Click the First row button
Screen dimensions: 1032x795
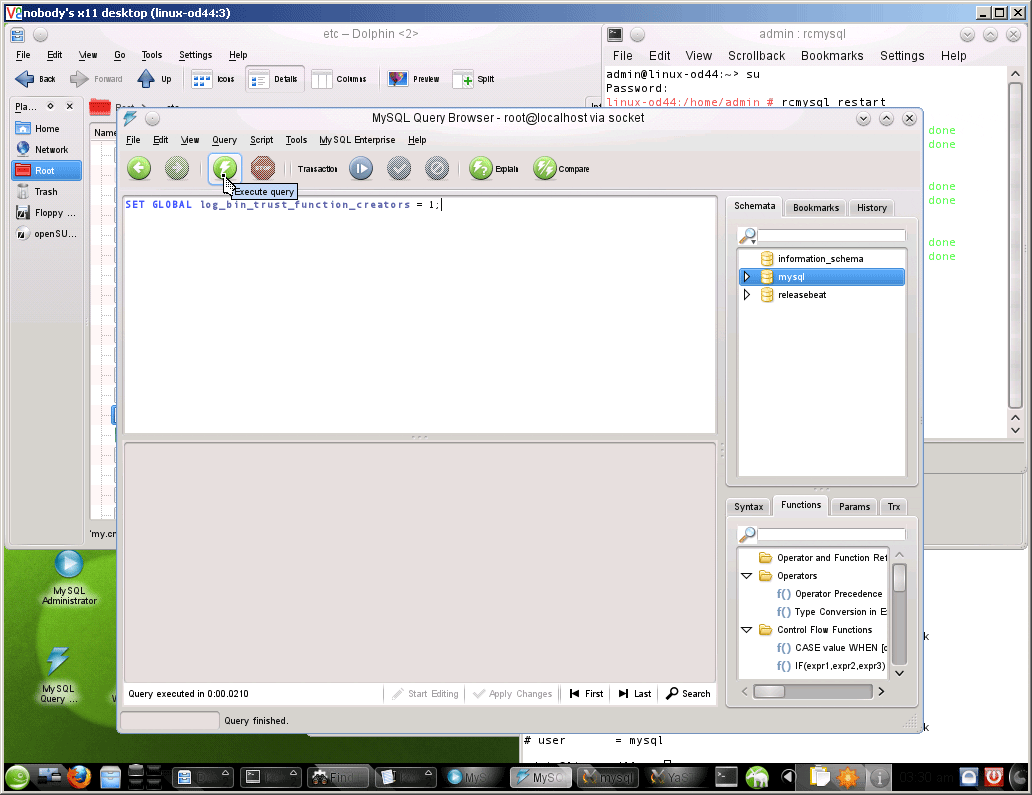[x=586, y=694]
